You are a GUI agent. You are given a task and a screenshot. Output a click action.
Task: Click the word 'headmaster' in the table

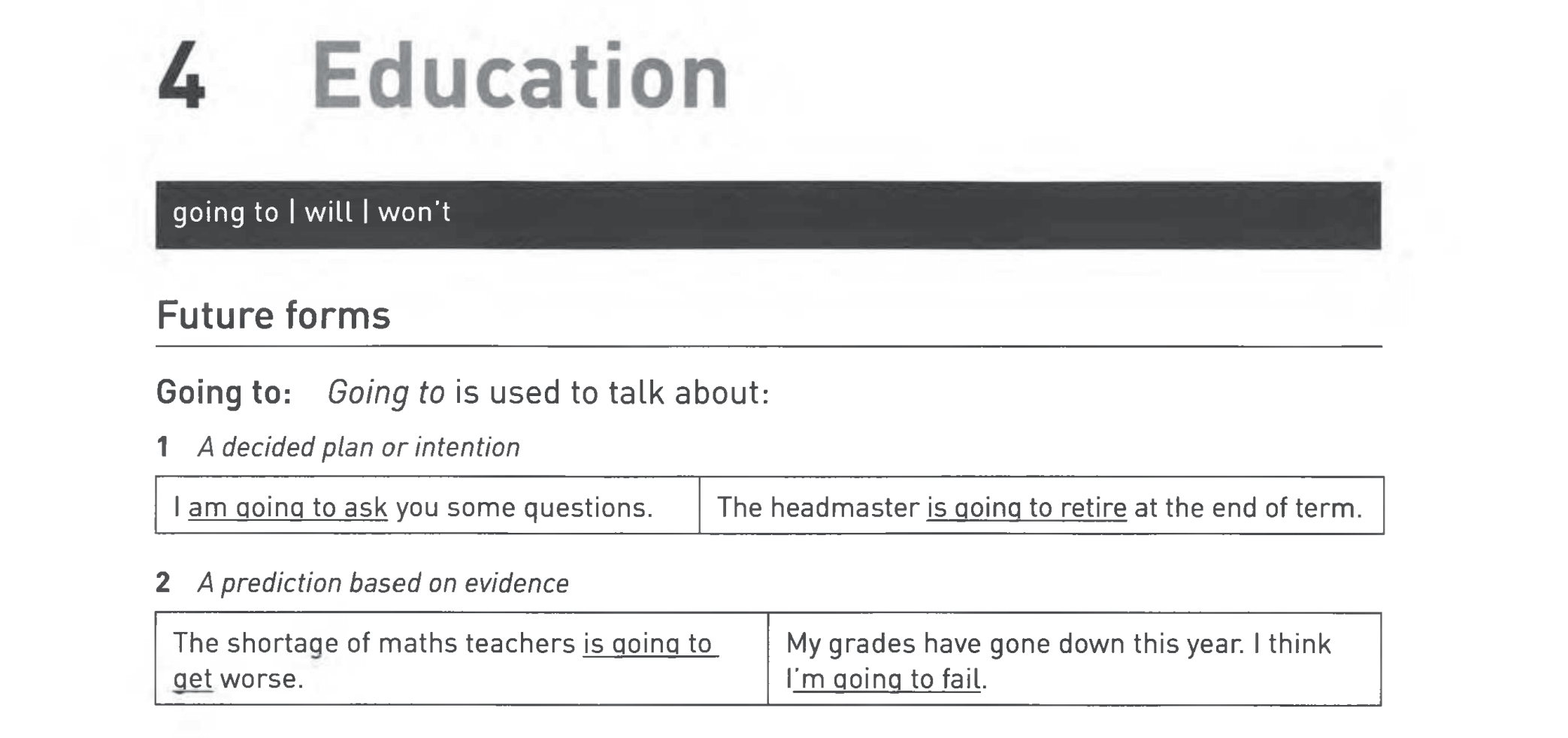[x=845, y=508]
